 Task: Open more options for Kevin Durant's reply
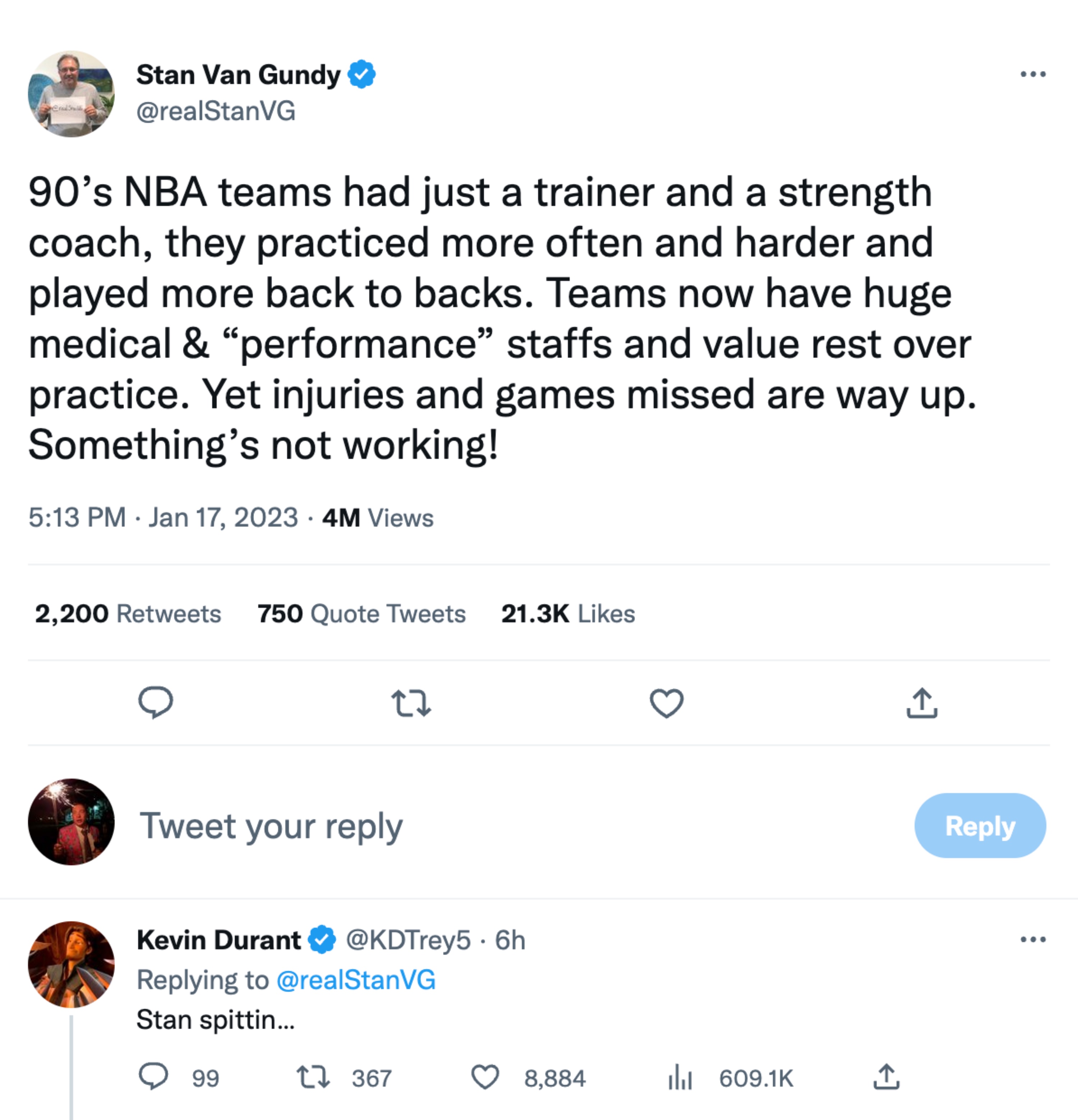click(x=1033, y=940)
